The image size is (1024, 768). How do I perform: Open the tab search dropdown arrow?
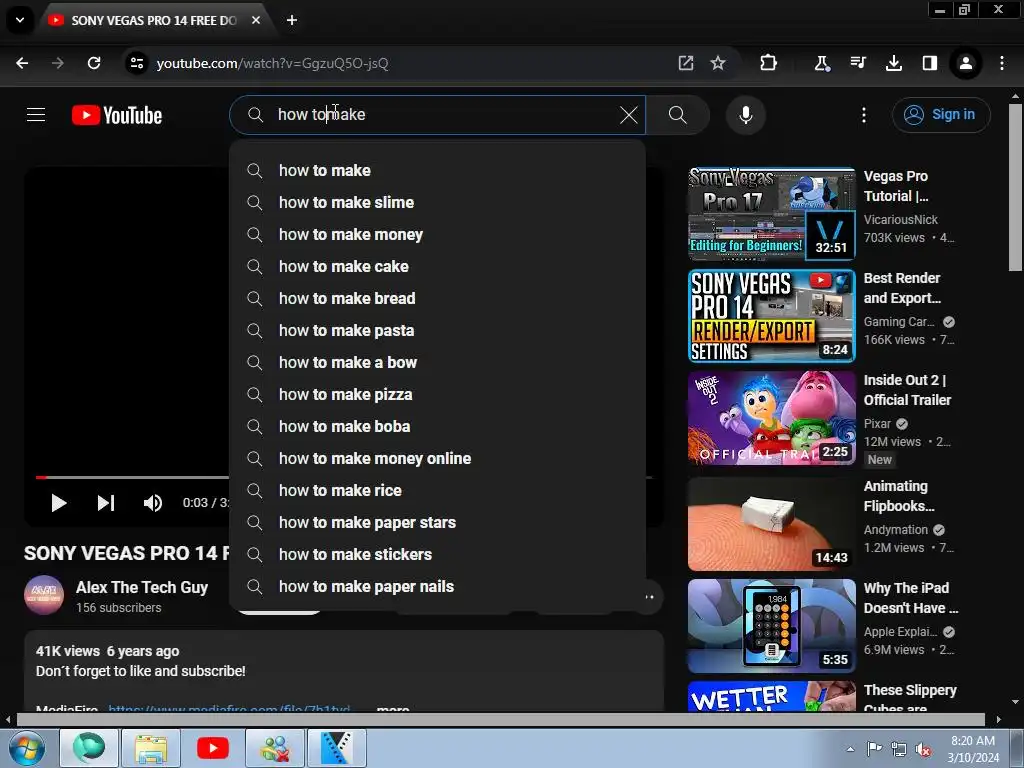coord(20,20)
